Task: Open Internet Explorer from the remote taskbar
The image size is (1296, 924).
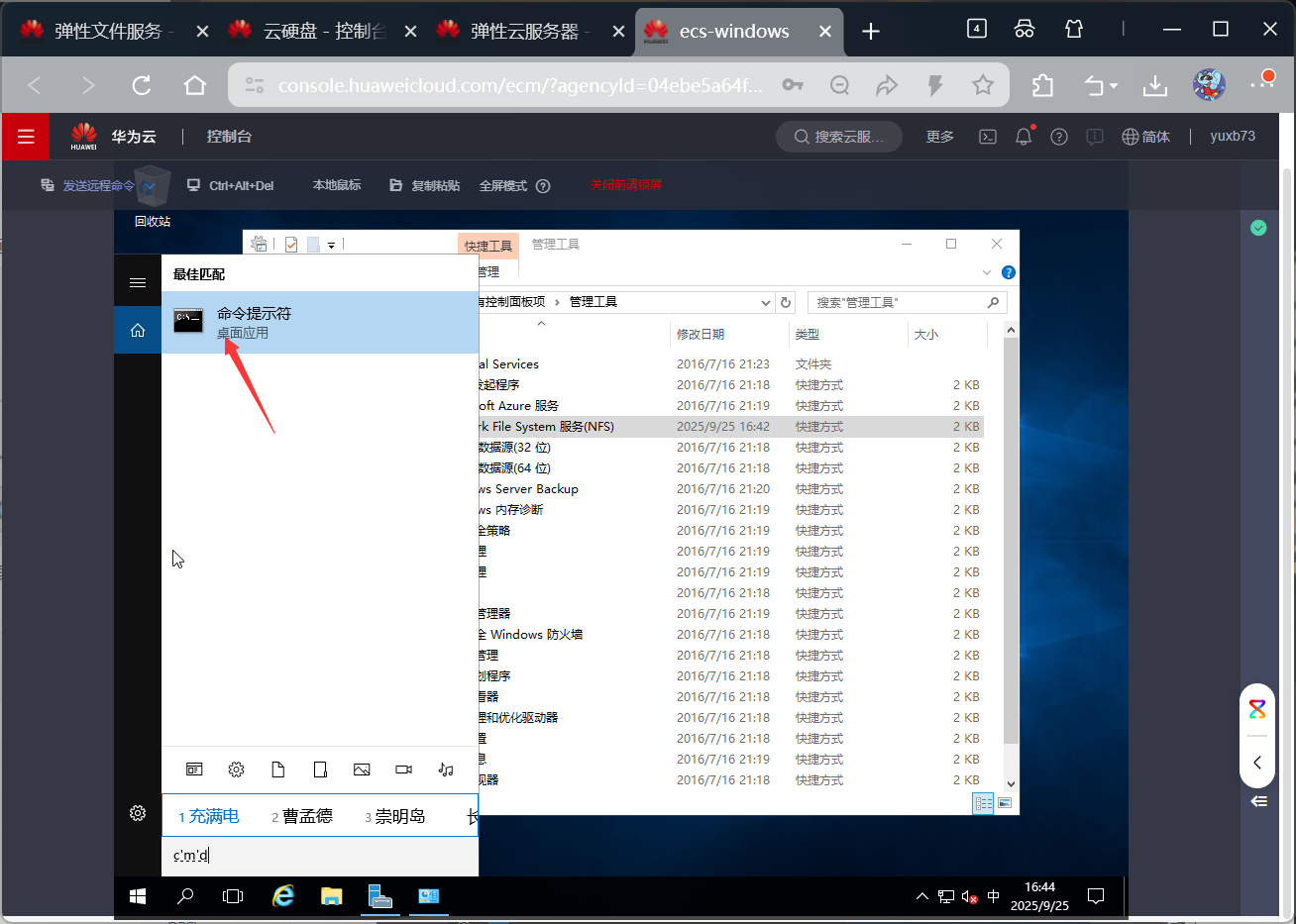Action: [283, 896]
